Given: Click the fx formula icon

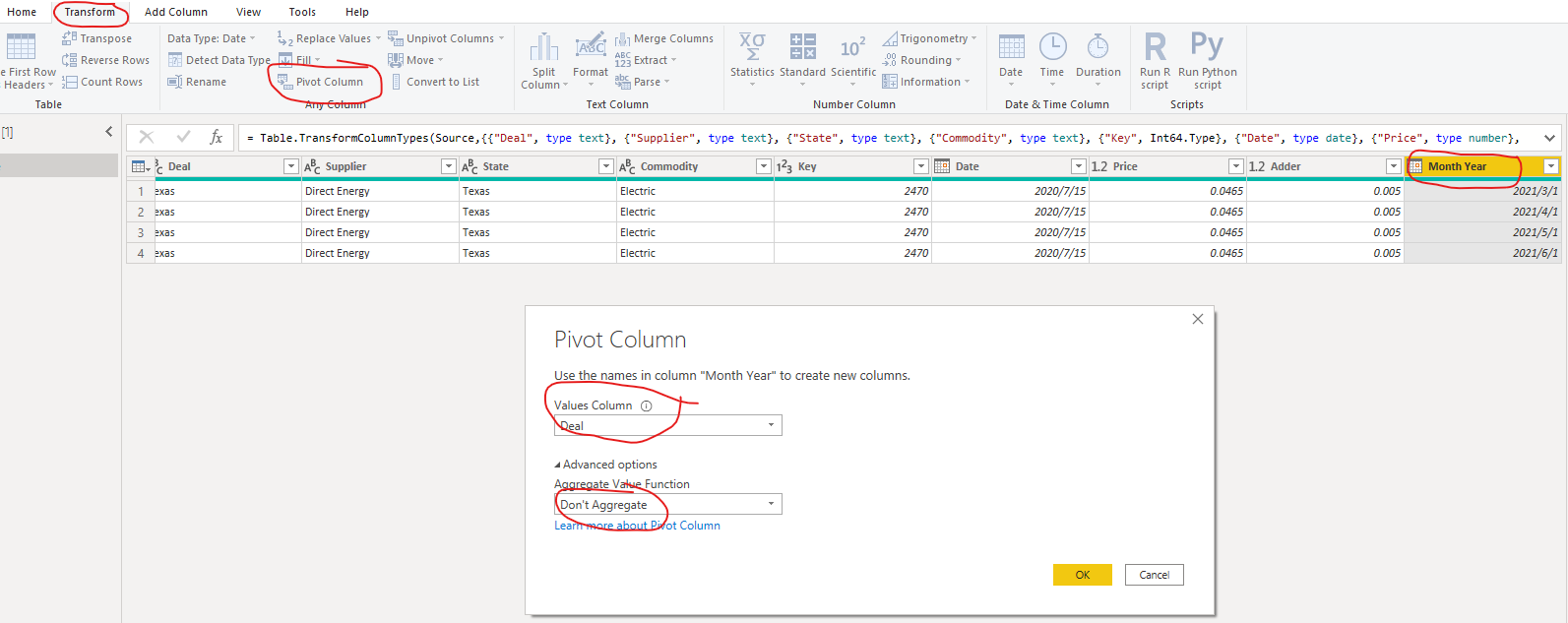Looking at the screenshot, I should [216, 137].
